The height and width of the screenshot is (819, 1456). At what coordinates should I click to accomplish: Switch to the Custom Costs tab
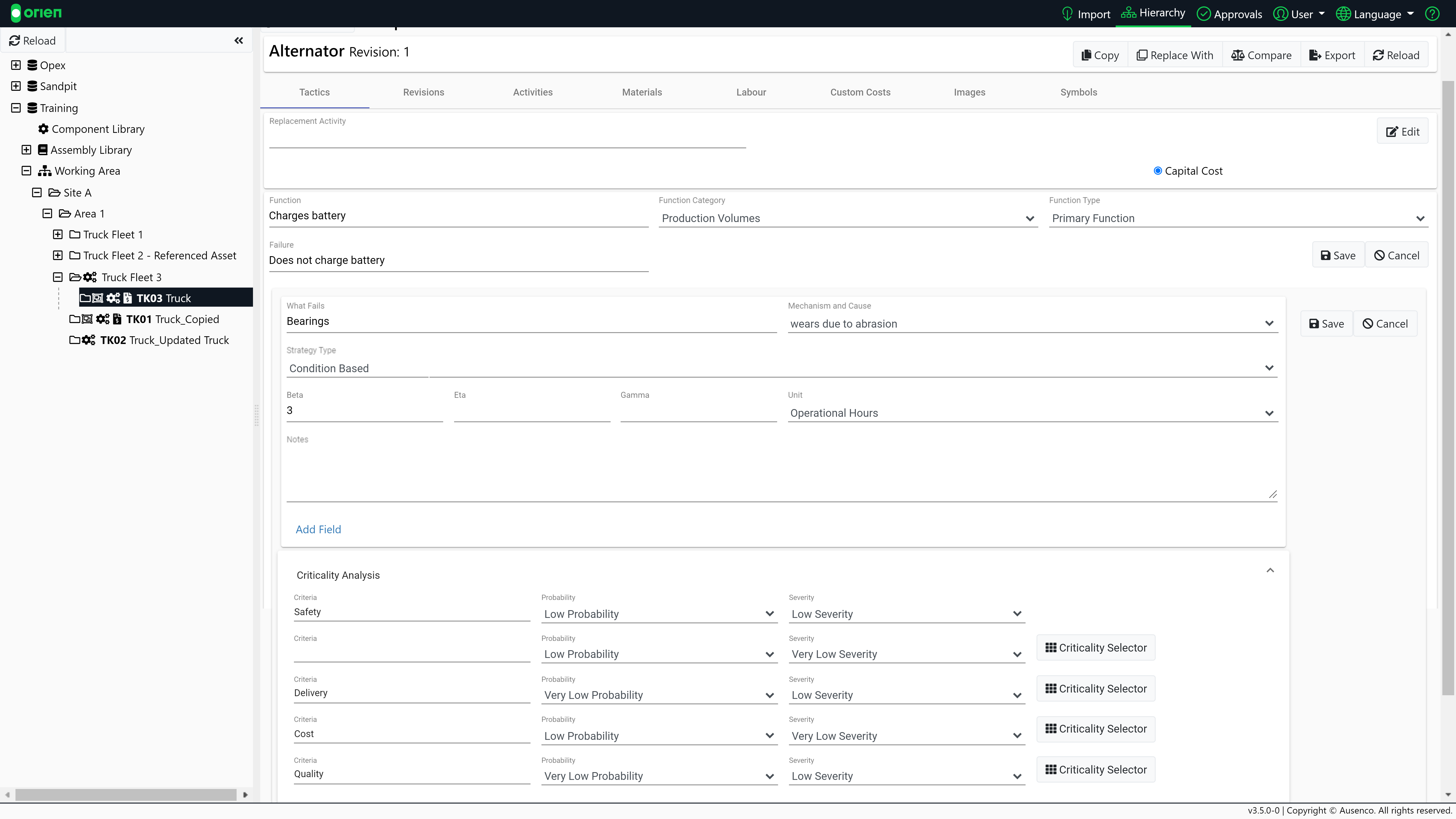860,92
